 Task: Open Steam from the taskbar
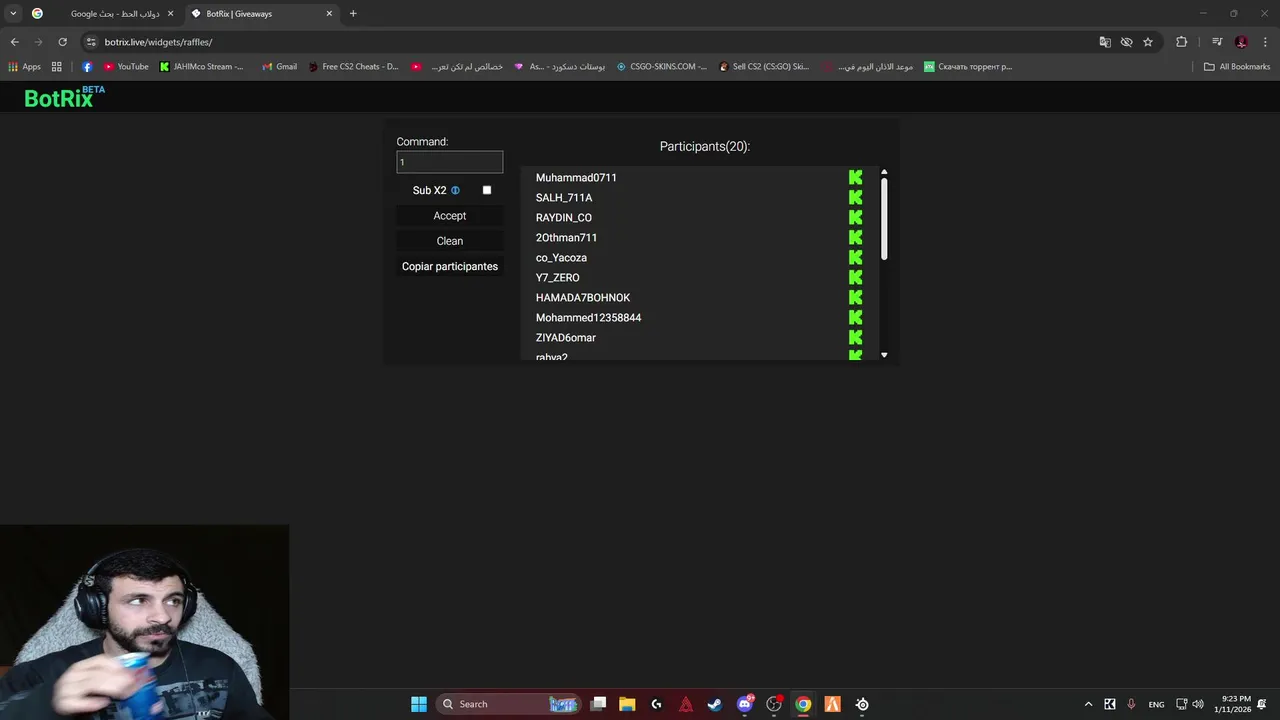coord(715,704)
